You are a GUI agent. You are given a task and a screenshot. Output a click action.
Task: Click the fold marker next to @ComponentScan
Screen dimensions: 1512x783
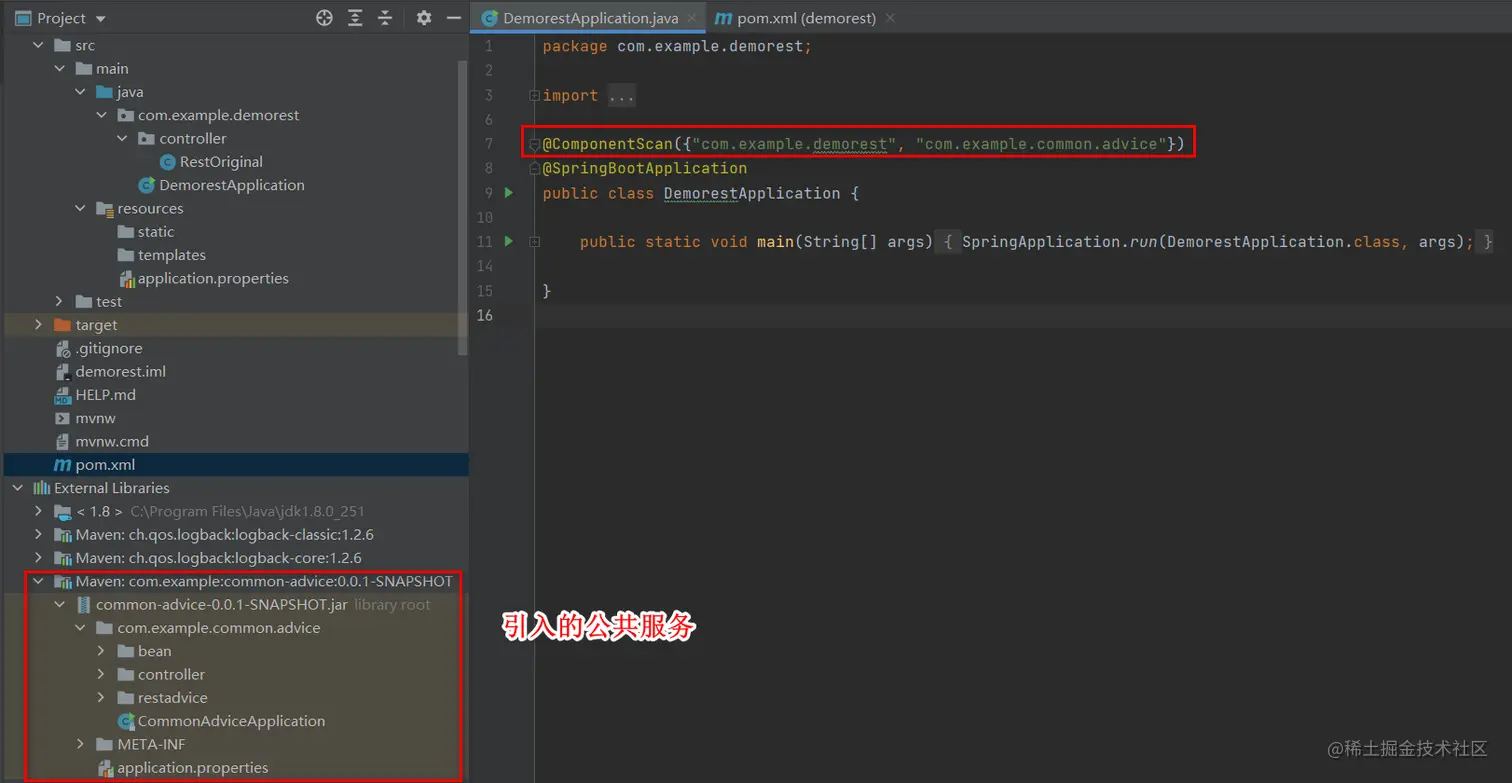[x=534, y=145]
